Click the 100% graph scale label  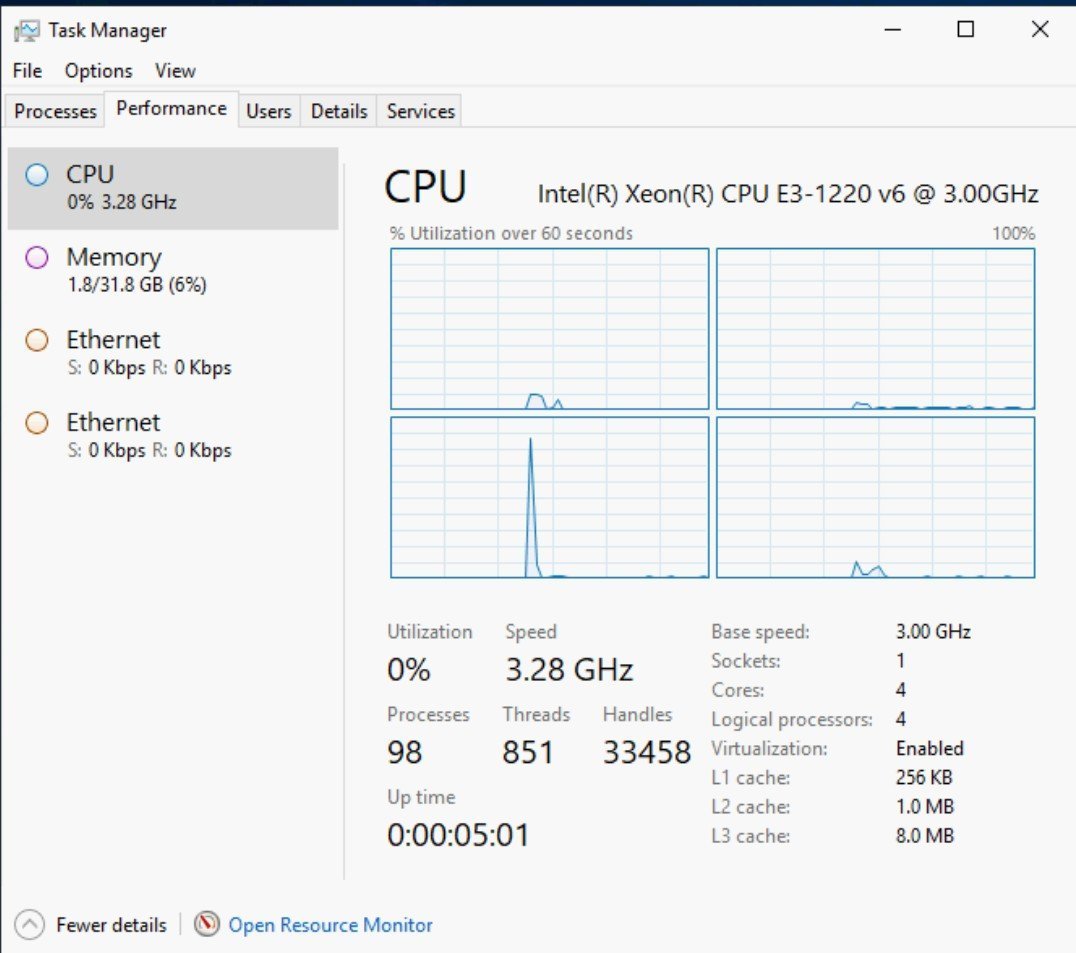(x=1014, y=233)
